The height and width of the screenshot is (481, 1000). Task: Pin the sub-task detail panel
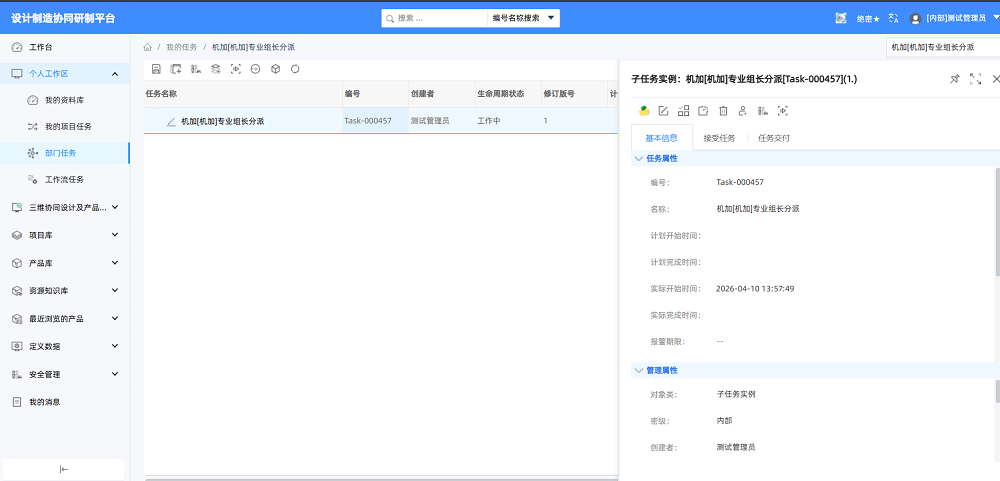(955, 79)
